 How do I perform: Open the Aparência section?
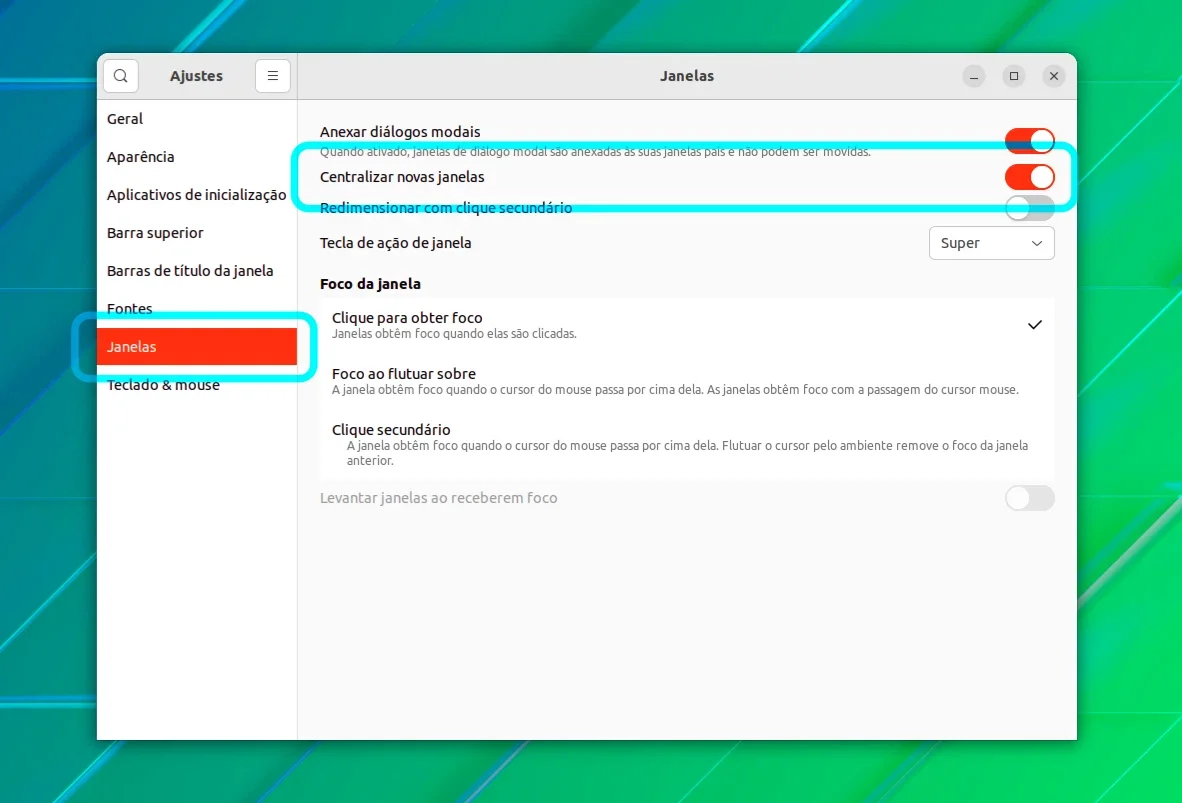pos(197,157)
